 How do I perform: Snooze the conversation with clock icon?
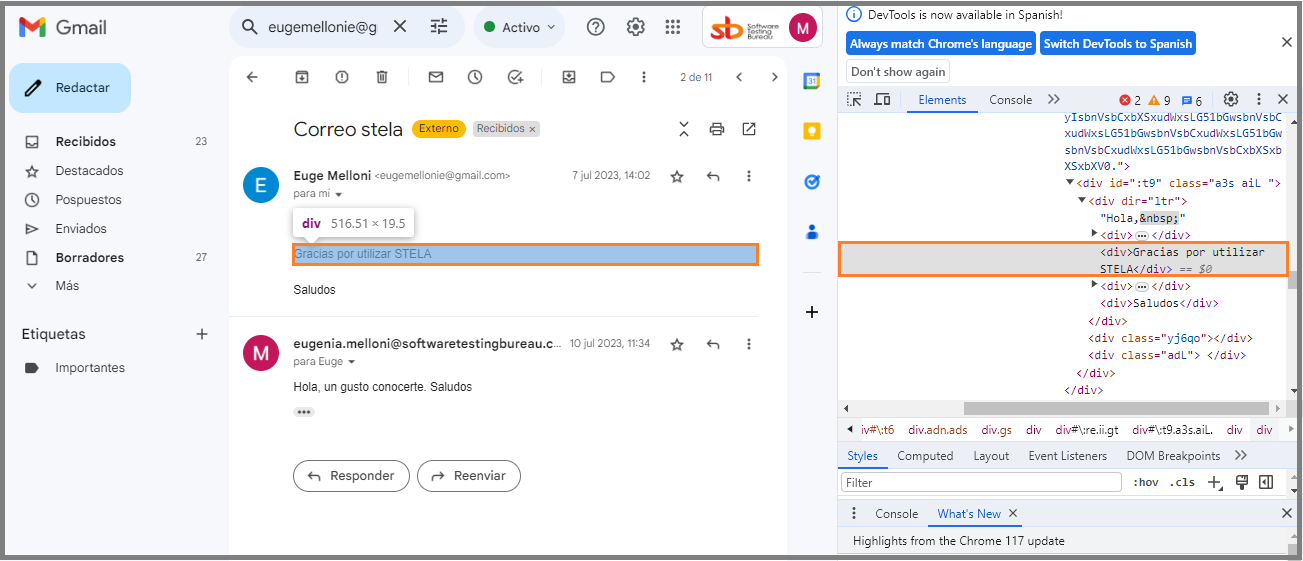[475, 77]
